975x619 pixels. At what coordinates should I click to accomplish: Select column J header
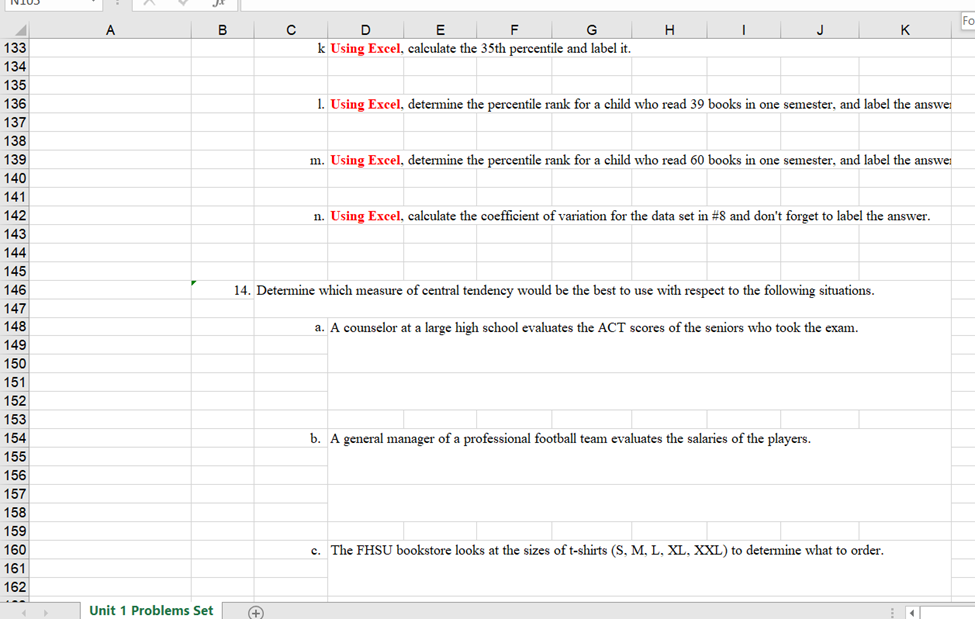tap(820, 30)
